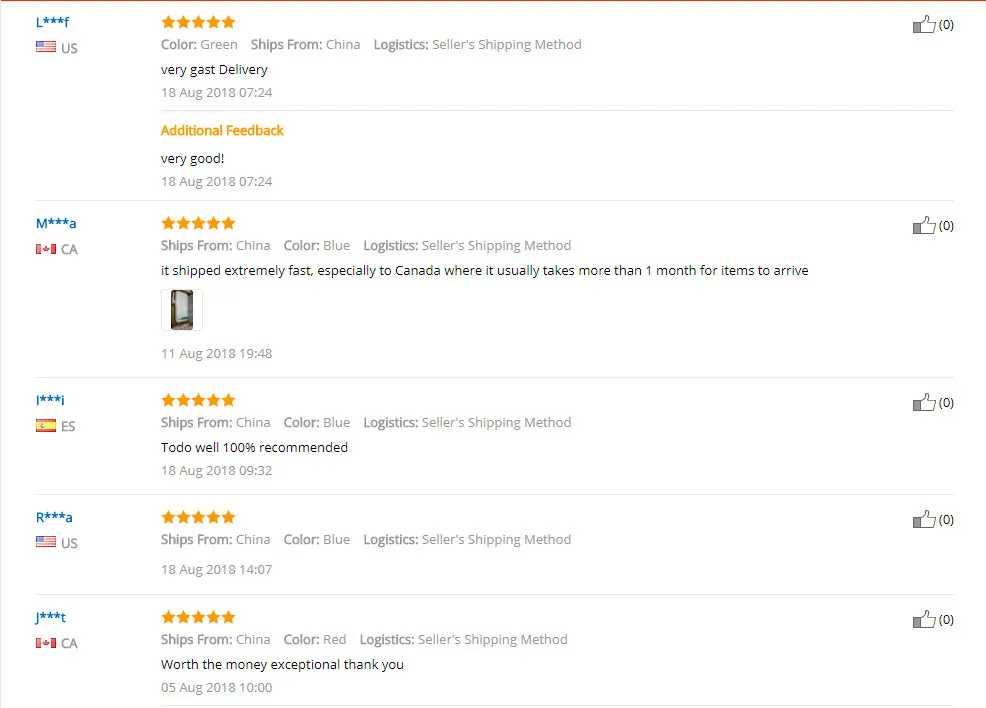The image size is (986, 708).
Task: Click the Spain flag under I***i
Action: (x=46, y=426)
